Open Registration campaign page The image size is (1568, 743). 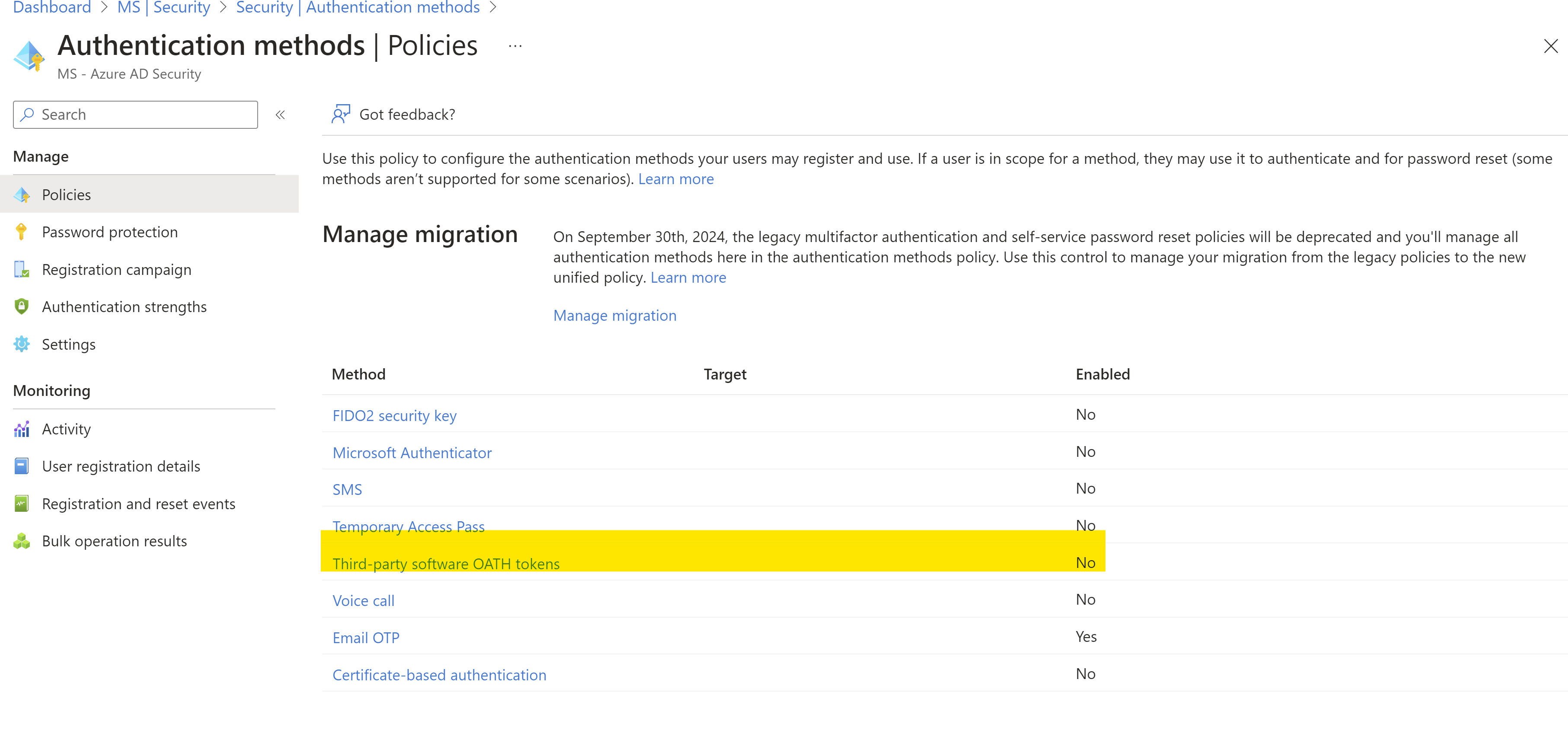click(x=116, y=270)
